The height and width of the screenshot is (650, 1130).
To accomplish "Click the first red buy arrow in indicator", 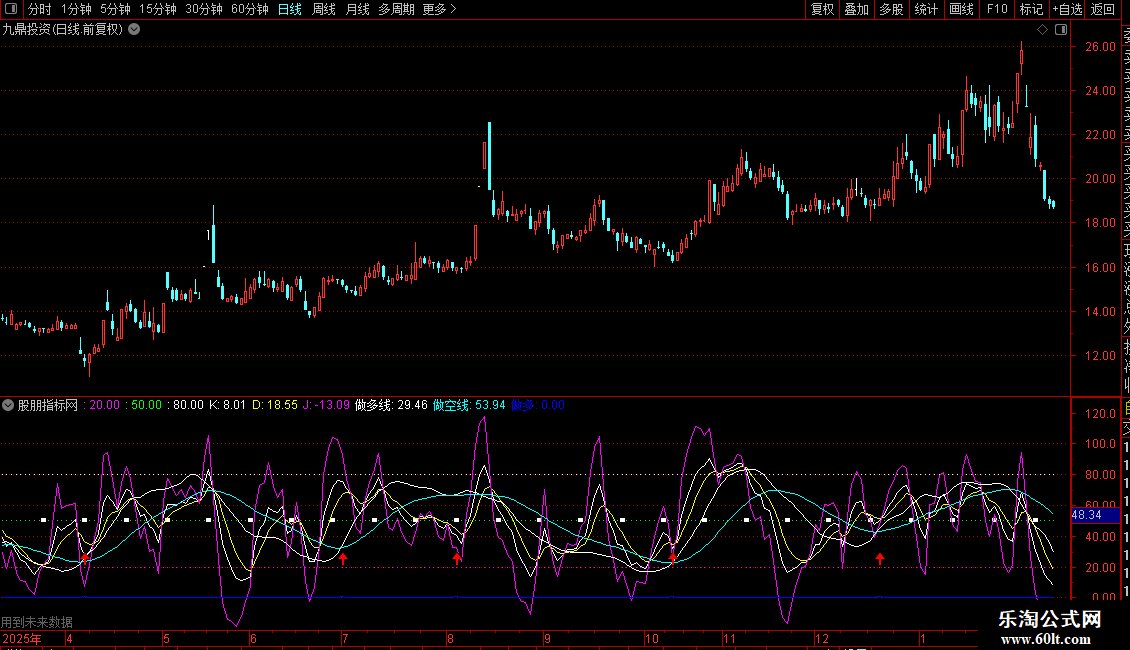I will click(x=85, y=556).
